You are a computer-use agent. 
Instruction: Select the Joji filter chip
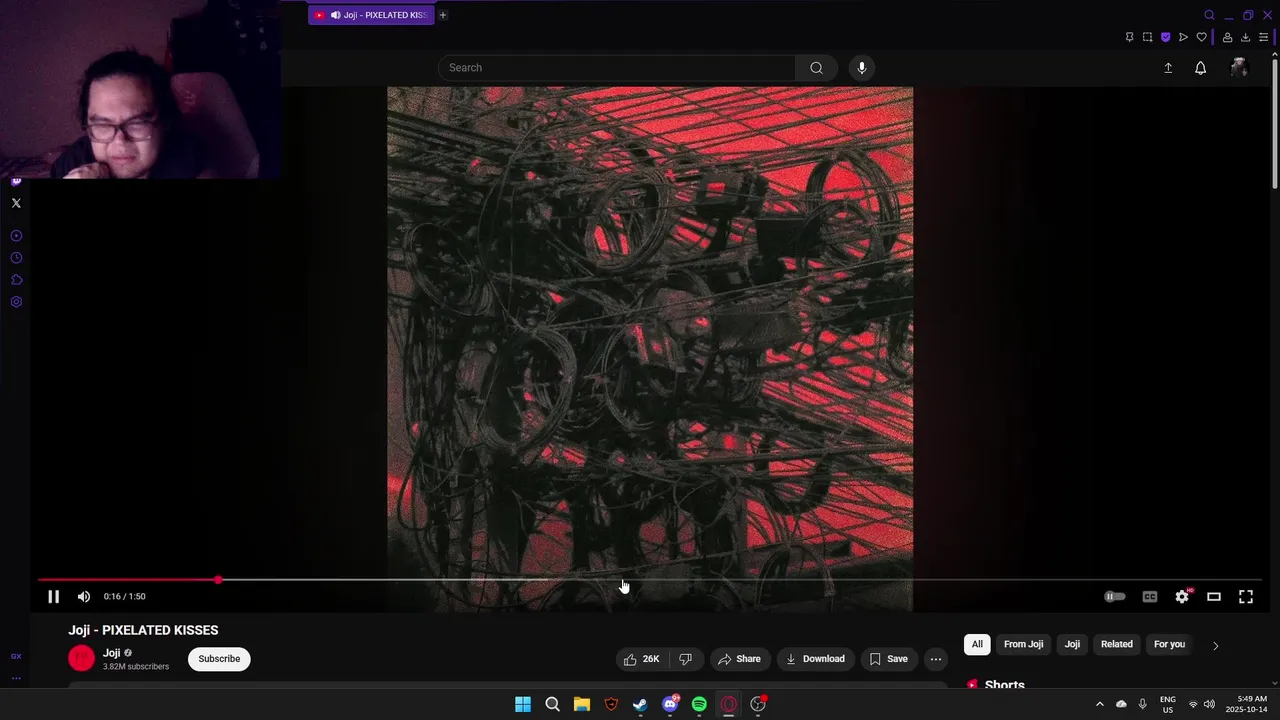tap(1072, 644)
